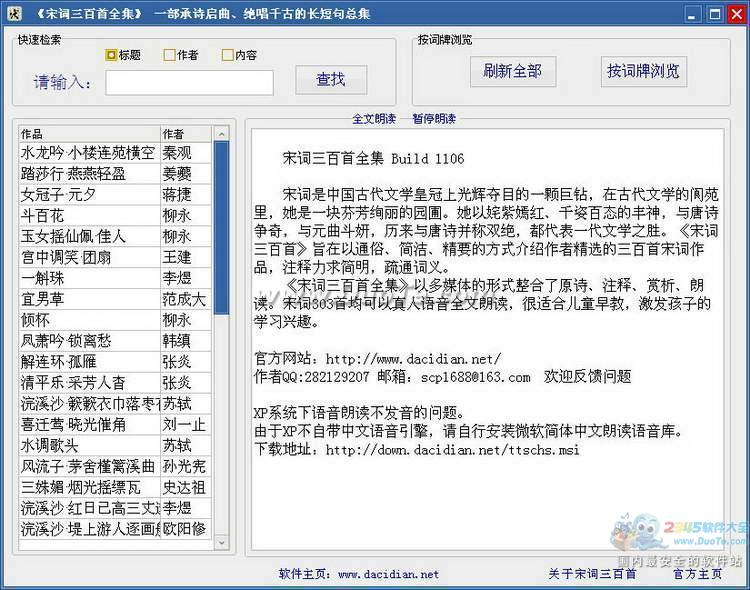Click author cell 王建

pos(186,257)
